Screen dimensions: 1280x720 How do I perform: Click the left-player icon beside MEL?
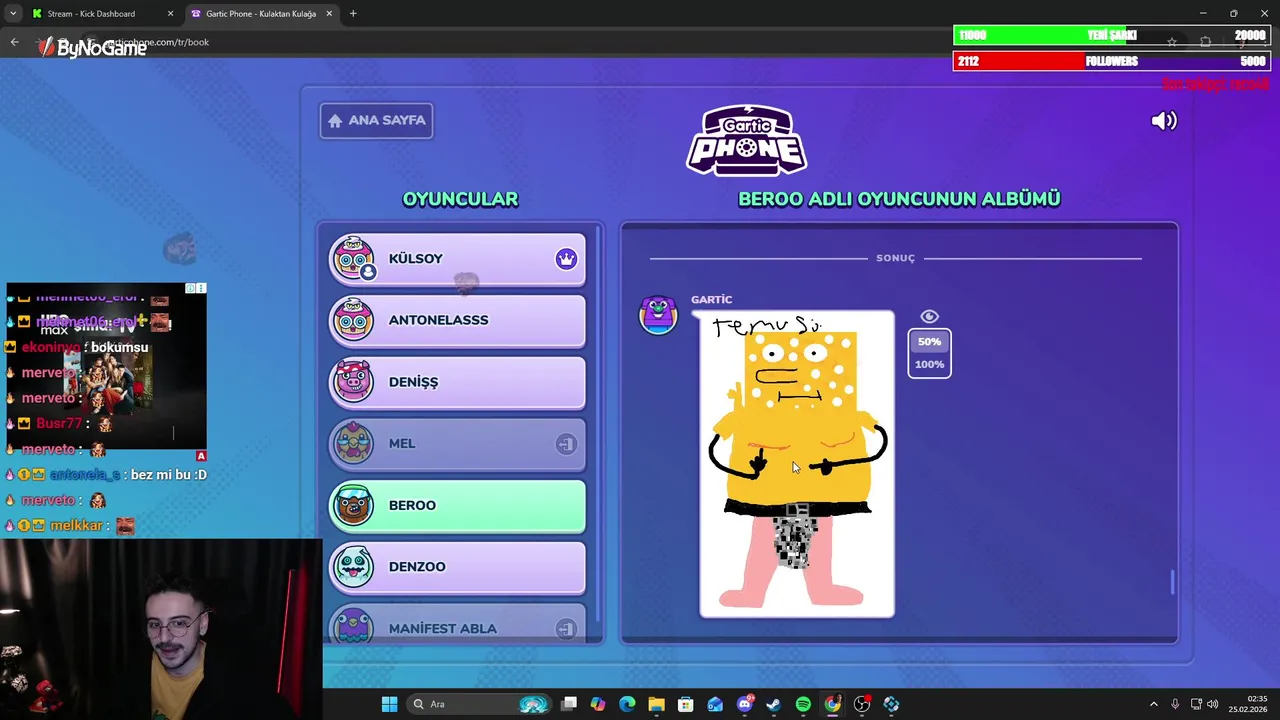click(x=566, y=444)
